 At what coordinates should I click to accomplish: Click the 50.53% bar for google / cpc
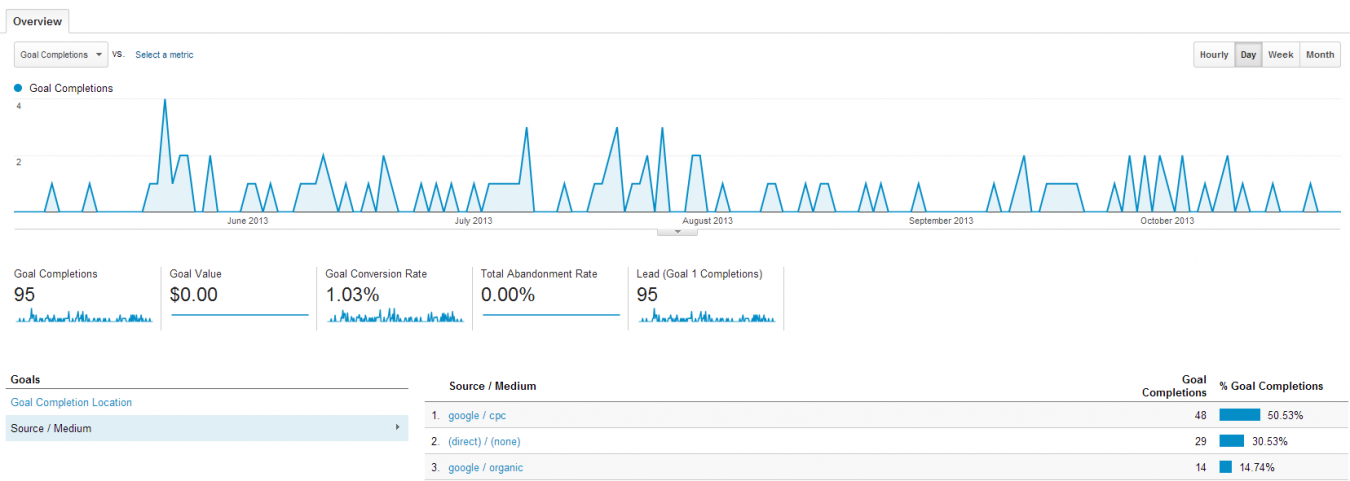[x=1240, y=415]
